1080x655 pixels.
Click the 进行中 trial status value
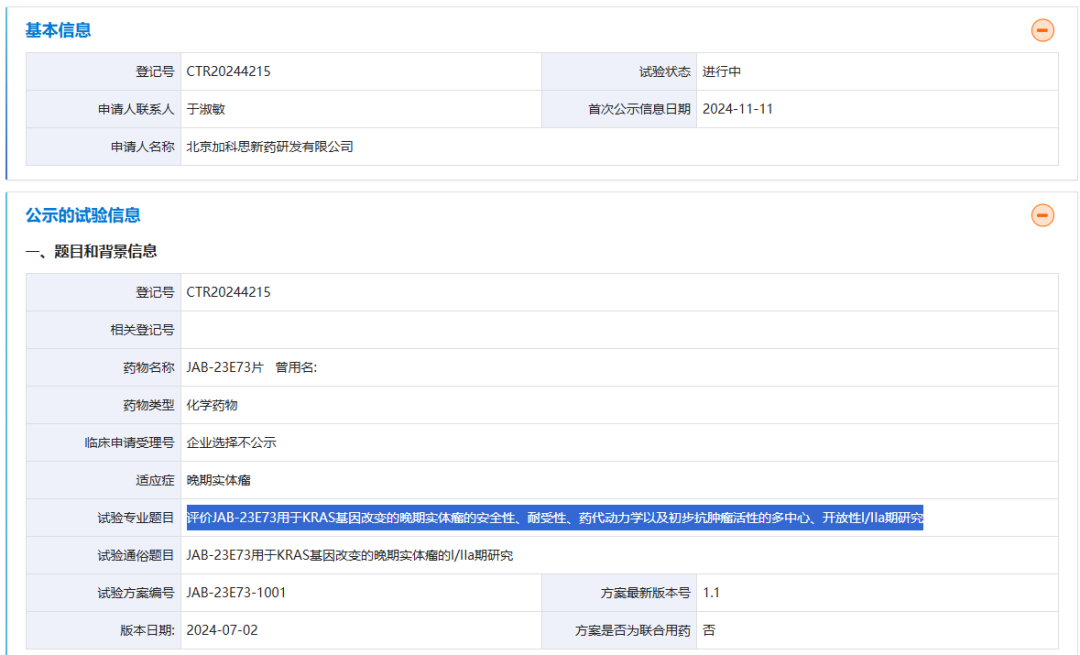[x=721, y=72]
